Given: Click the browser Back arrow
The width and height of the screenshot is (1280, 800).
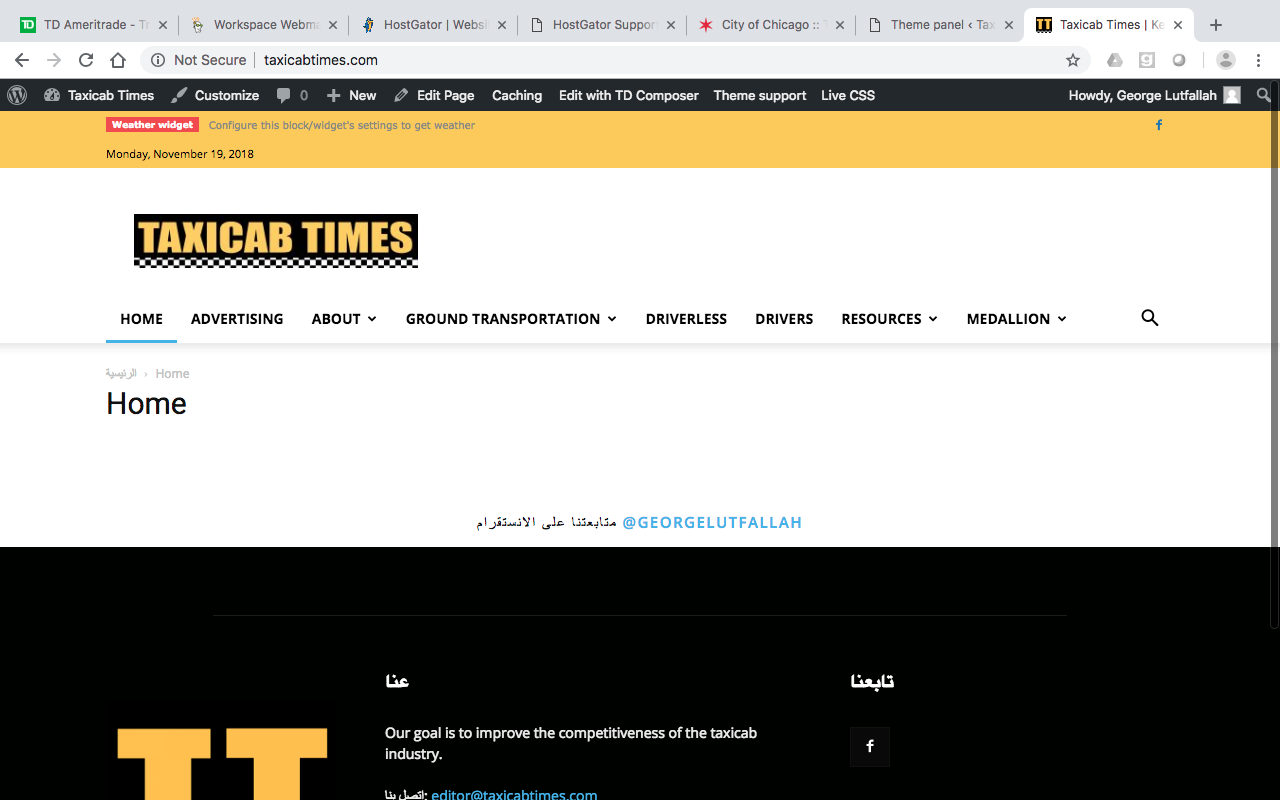Looking at the screenshot, I should coord(22,60).
